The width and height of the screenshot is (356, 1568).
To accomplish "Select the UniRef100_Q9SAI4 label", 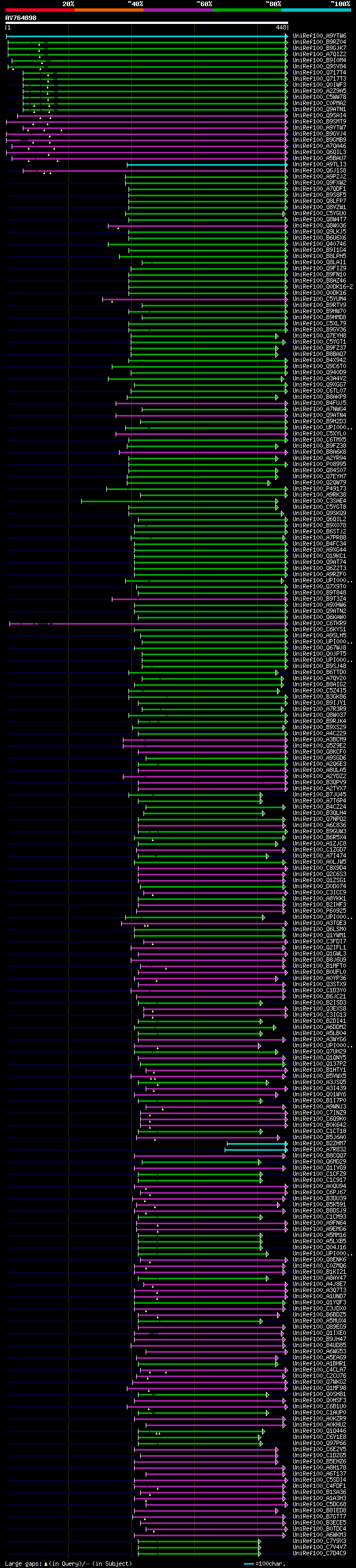I will tap(319, 116).
